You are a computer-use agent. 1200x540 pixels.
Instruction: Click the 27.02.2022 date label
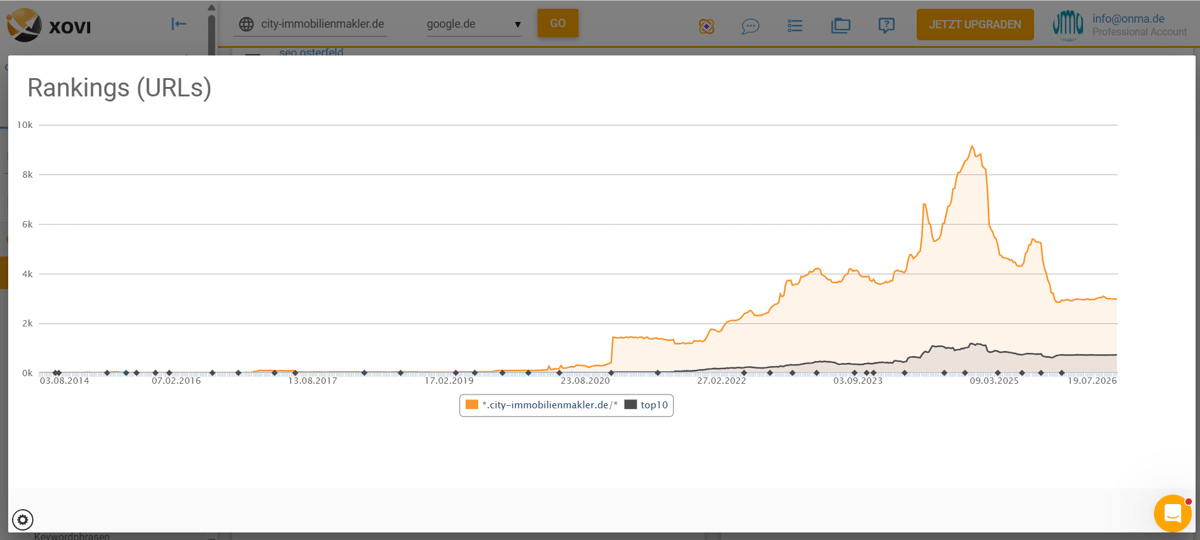(722, 381)
